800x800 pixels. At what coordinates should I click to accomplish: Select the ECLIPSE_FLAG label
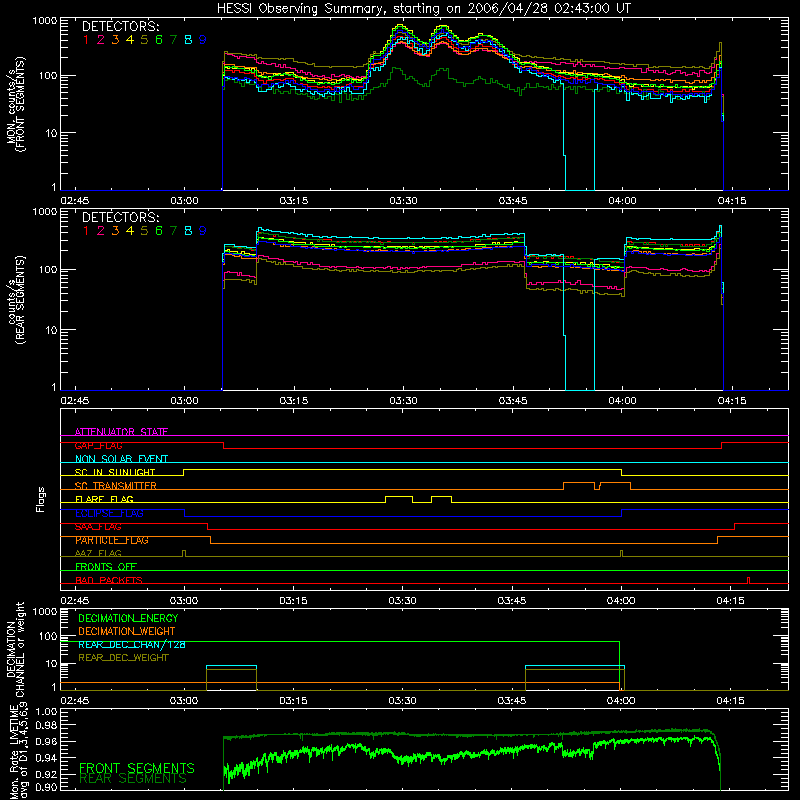[x=109, y=513]
